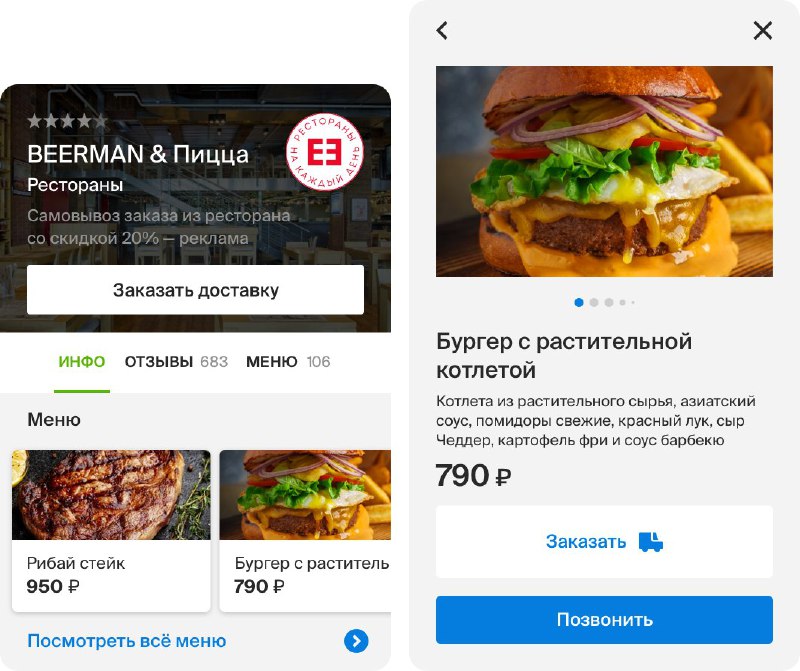800x671 pixels.
Task: Open the Посмотреть всё меню link
Action: point(127,641)
